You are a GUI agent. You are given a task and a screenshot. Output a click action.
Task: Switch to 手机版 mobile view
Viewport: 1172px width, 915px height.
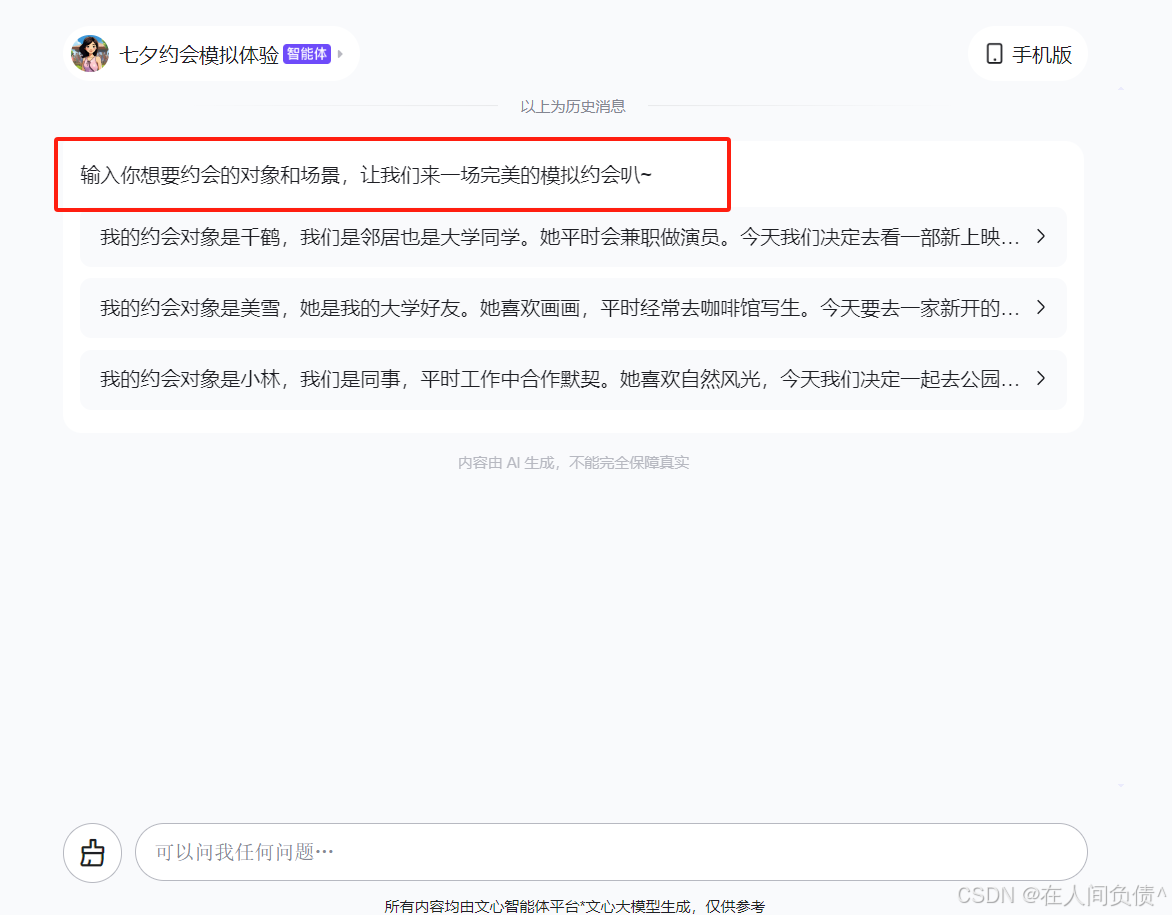click(1028, 54)
